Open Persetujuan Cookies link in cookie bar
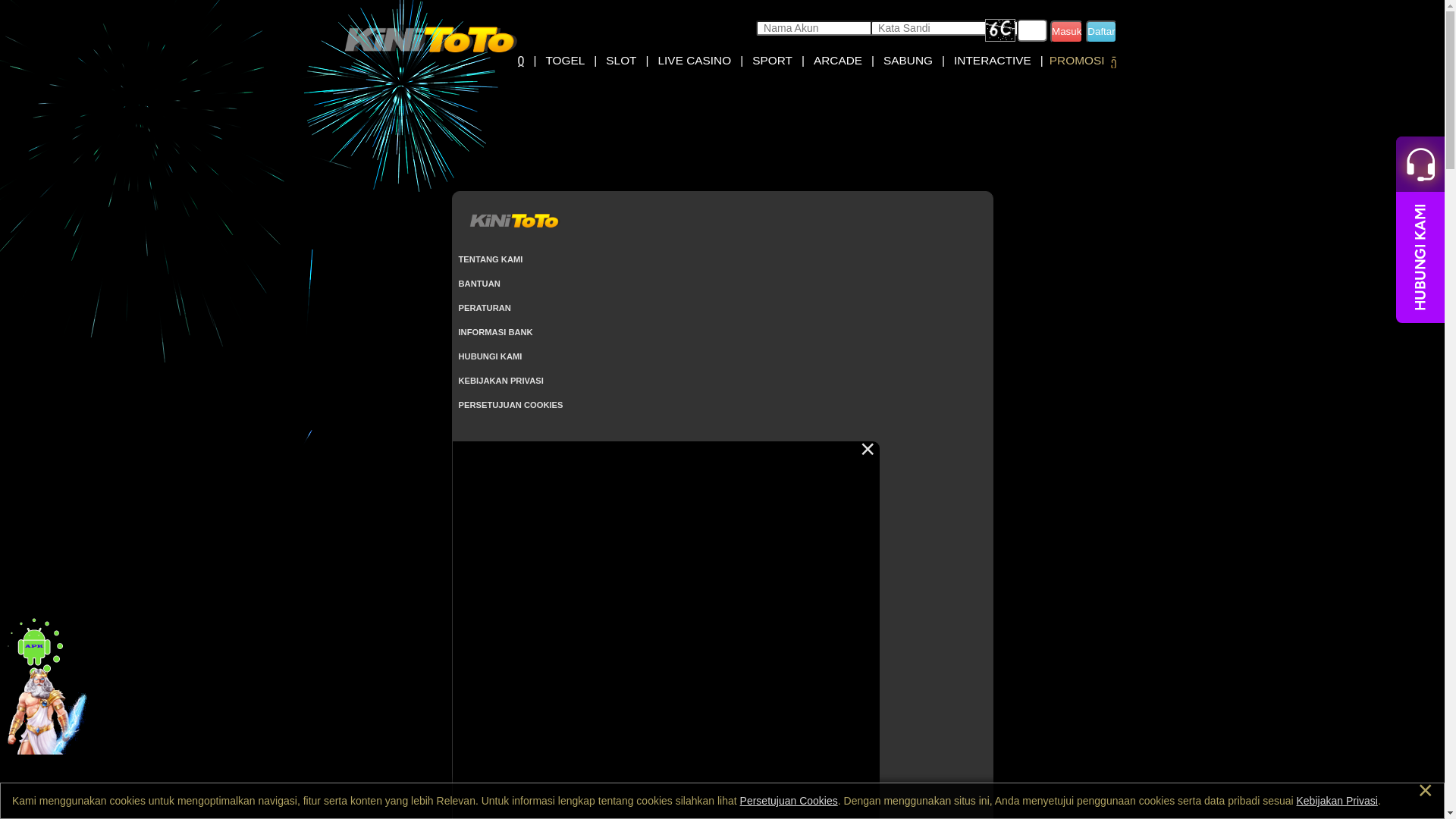 pyautogui.click(x=789, y=801)
